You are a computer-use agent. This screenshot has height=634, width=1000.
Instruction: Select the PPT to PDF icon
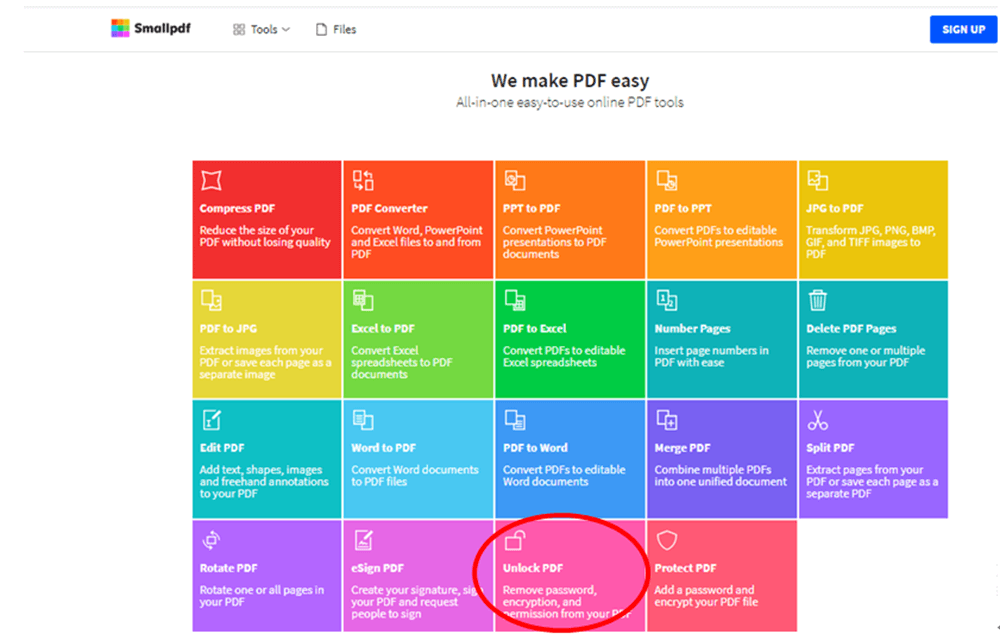tap(515, 181)
